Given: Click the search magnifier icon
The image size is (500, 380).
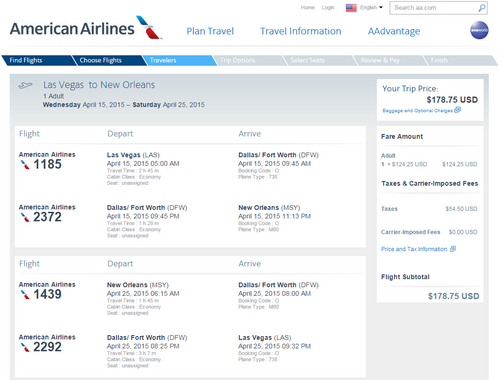Looking at the screenshot, I should coord(482,8).
